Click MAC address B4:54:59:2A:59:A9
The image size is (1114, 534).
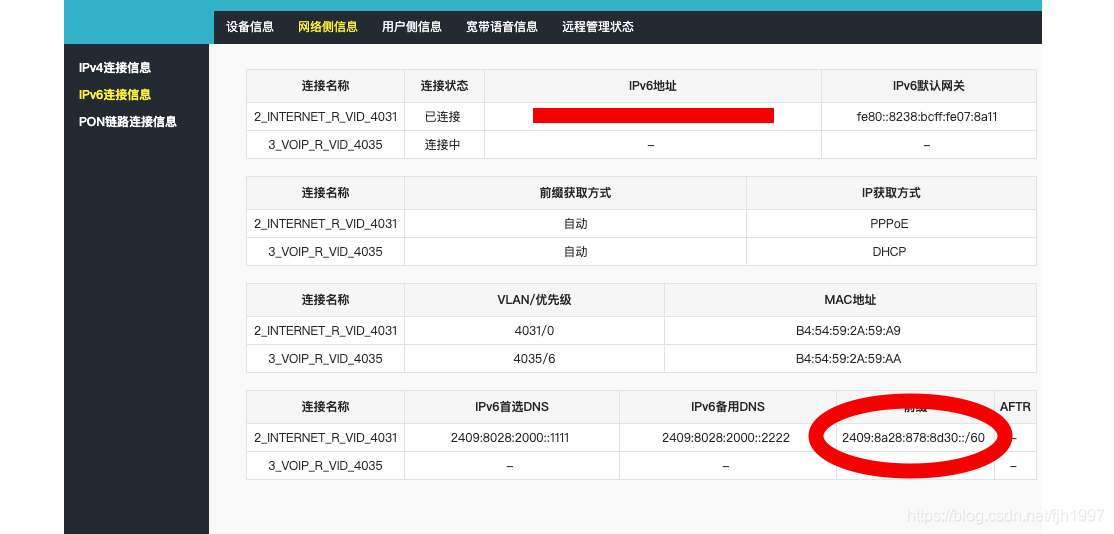(848, 331)
